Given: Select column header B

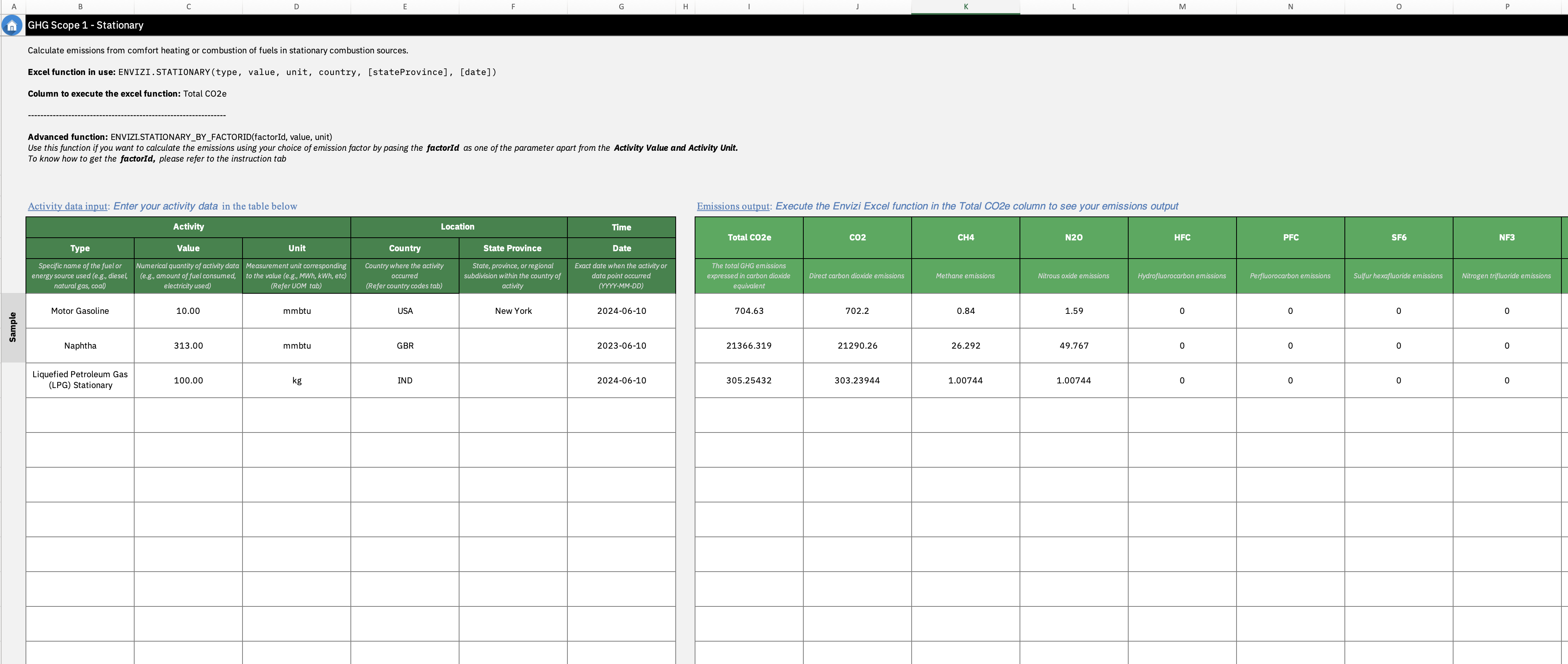Looking at the screenshot, I should [x=80, y=7].
